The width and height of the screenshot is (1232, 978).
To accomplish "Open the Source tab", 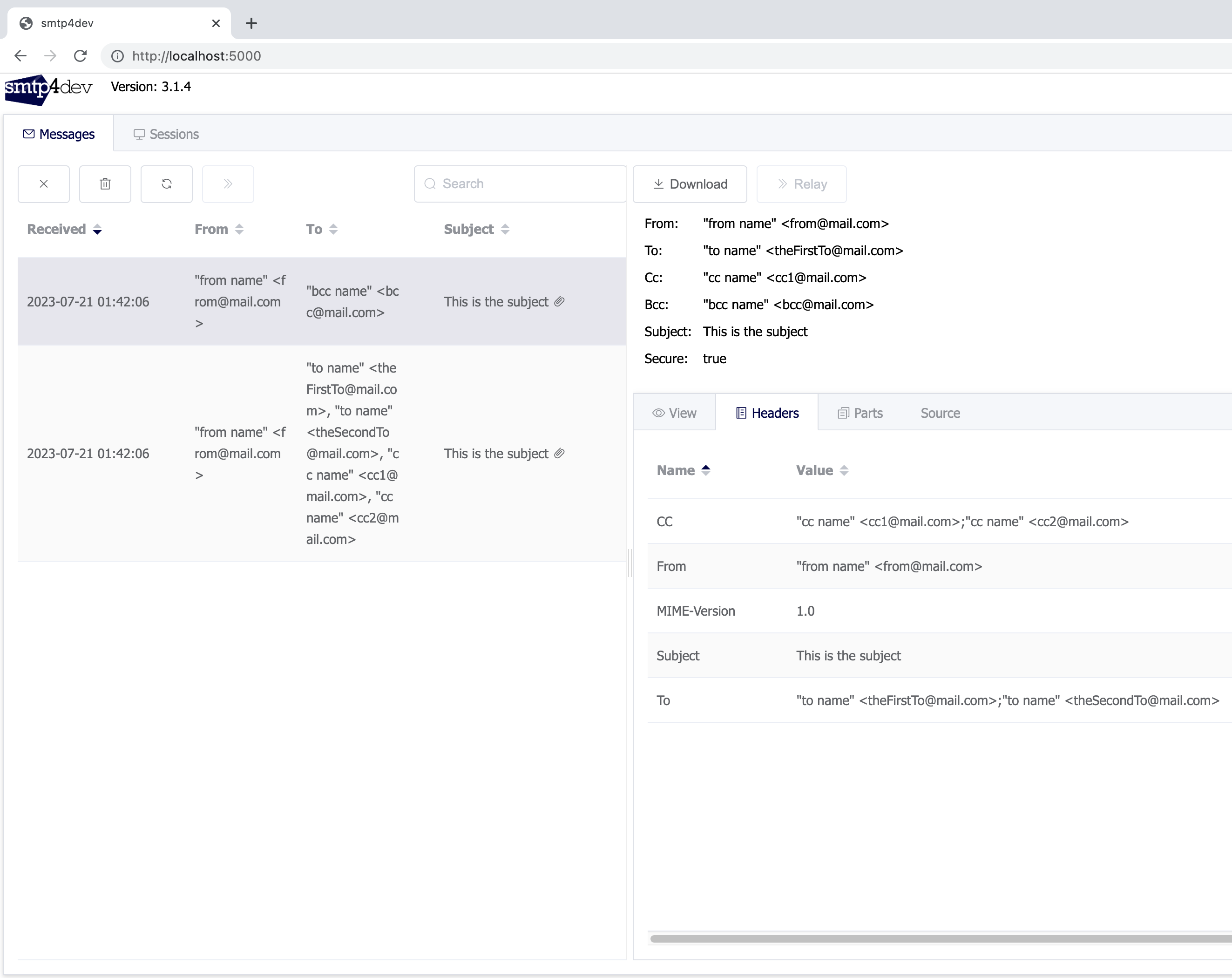I will 940,413.
